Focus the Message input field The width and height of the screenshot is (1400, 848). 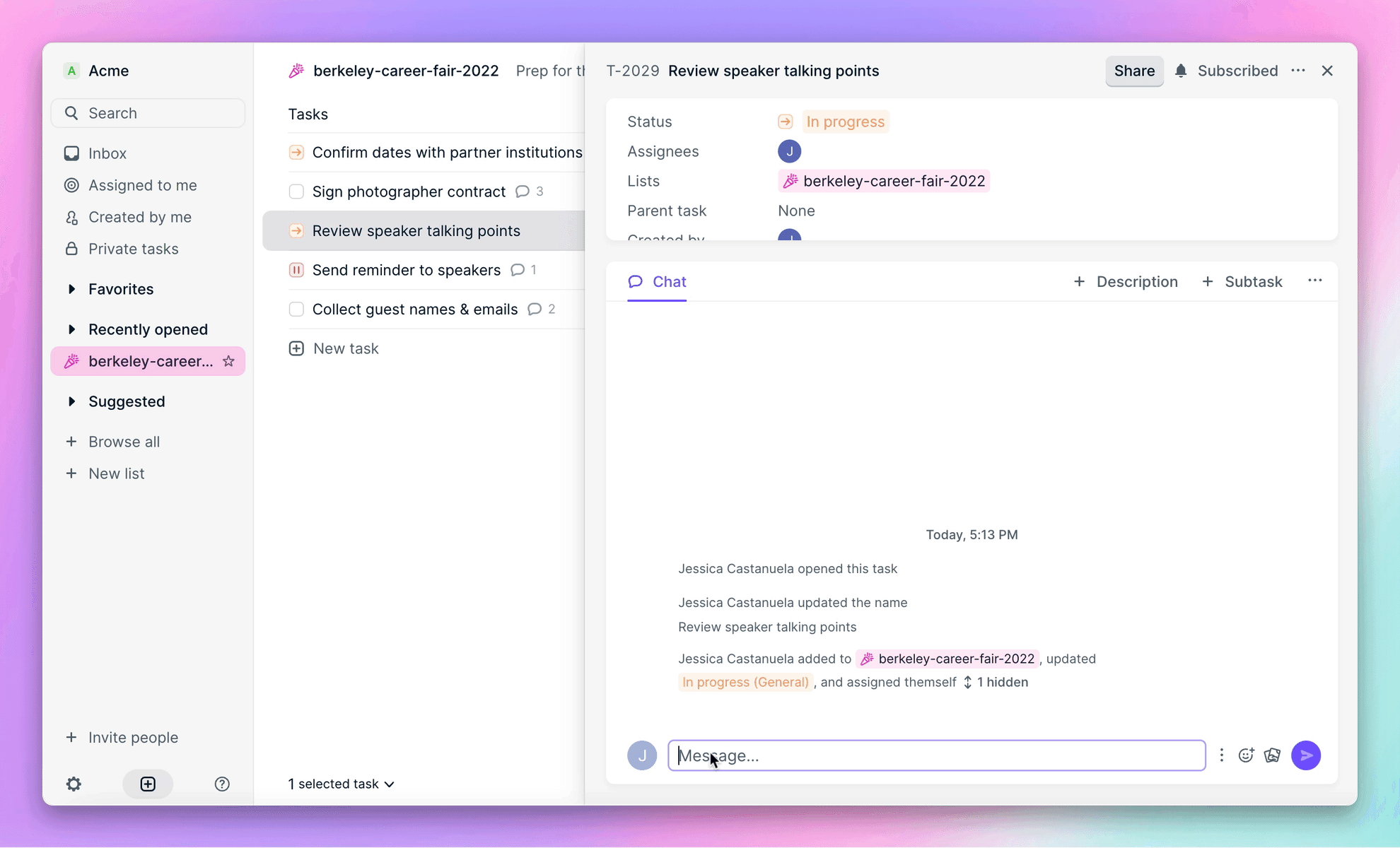pos(937,755)
